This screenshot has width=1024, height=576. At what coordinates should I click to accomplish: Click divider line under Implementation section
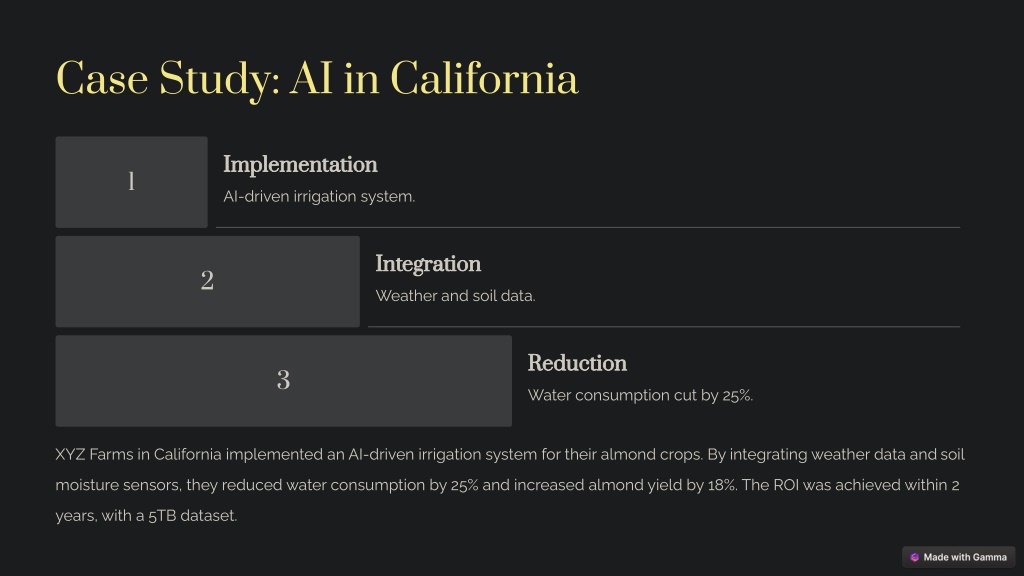coord(588,227)
